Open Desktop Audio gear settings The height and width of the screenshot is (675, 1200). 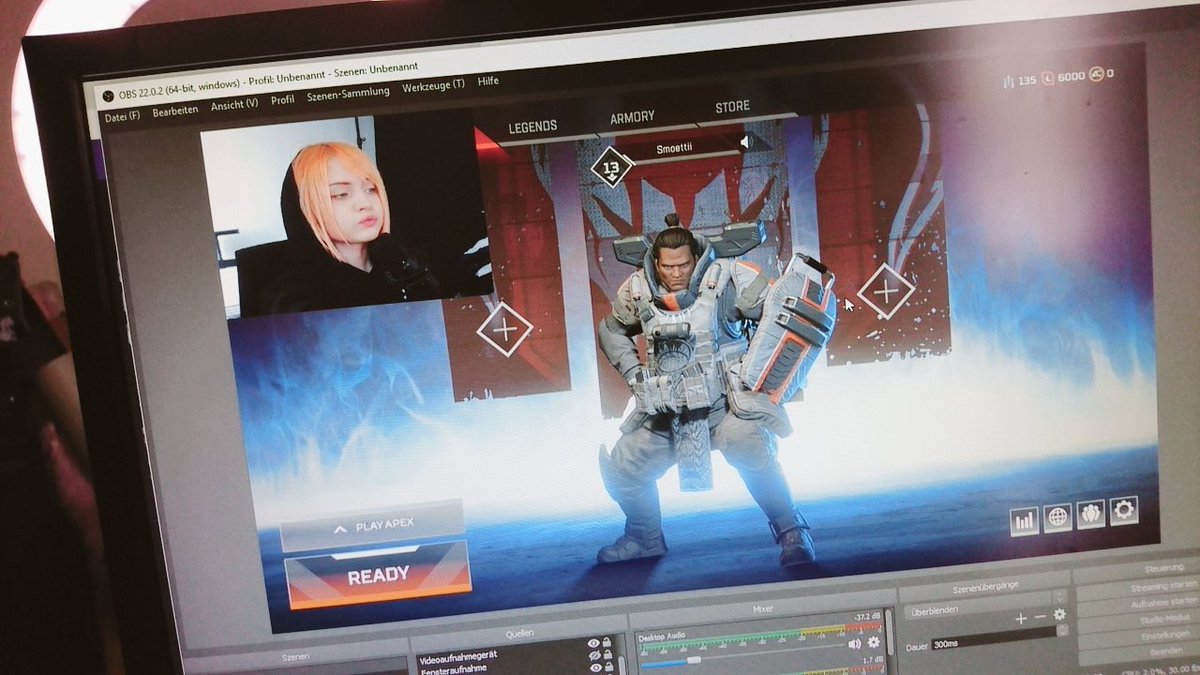[873, 642]
